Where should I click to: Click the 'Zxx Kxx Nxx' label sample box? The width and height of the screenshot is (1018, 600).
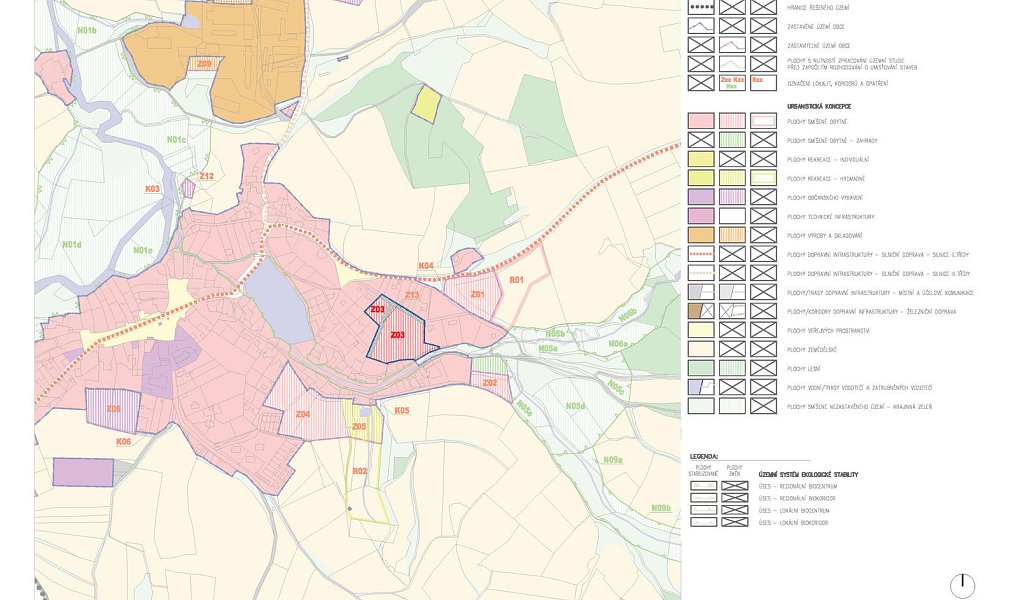pos(732,82)
